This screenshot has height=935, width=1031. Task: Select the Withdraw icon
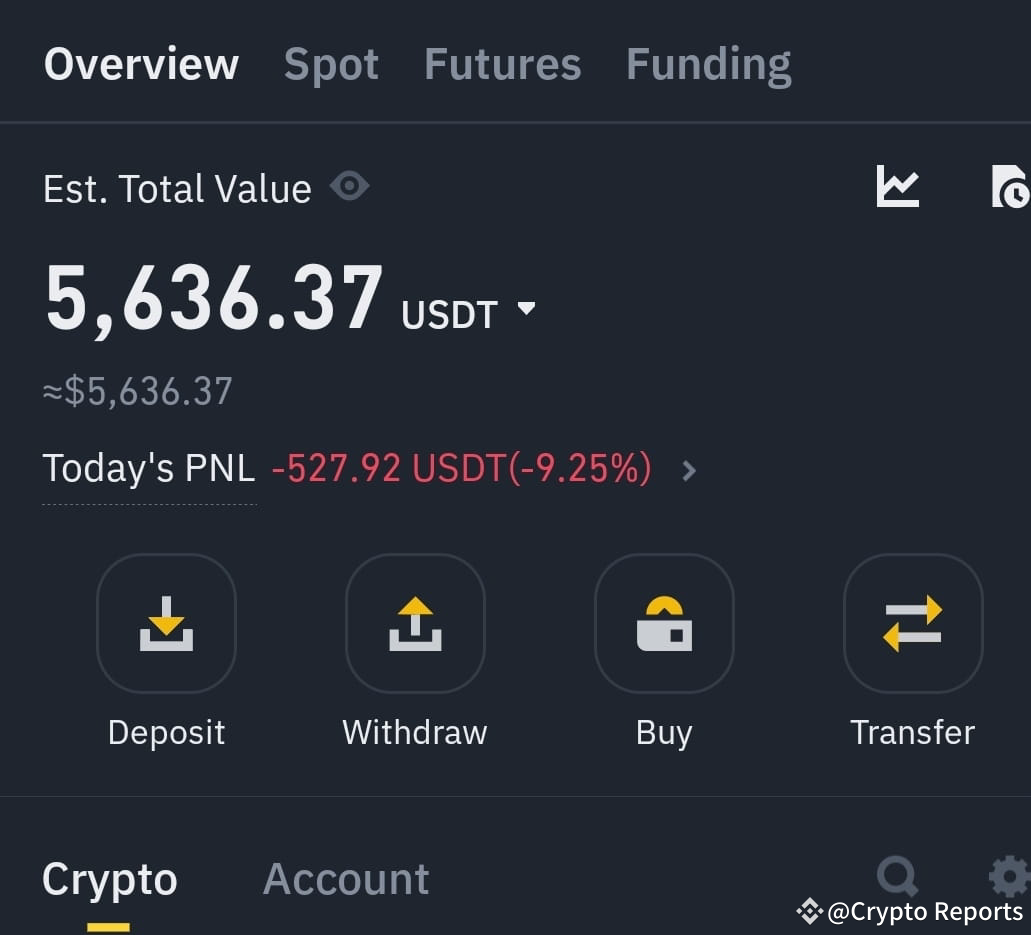(414, 623)
